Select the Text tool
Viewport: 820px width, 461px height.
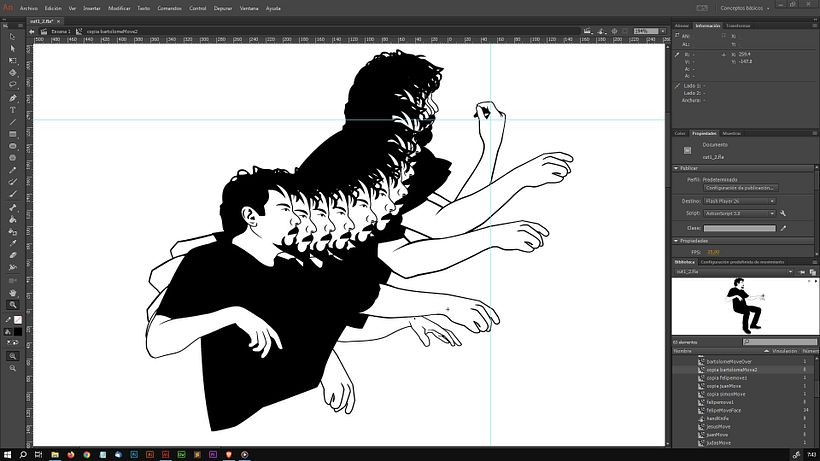point(13,110)
